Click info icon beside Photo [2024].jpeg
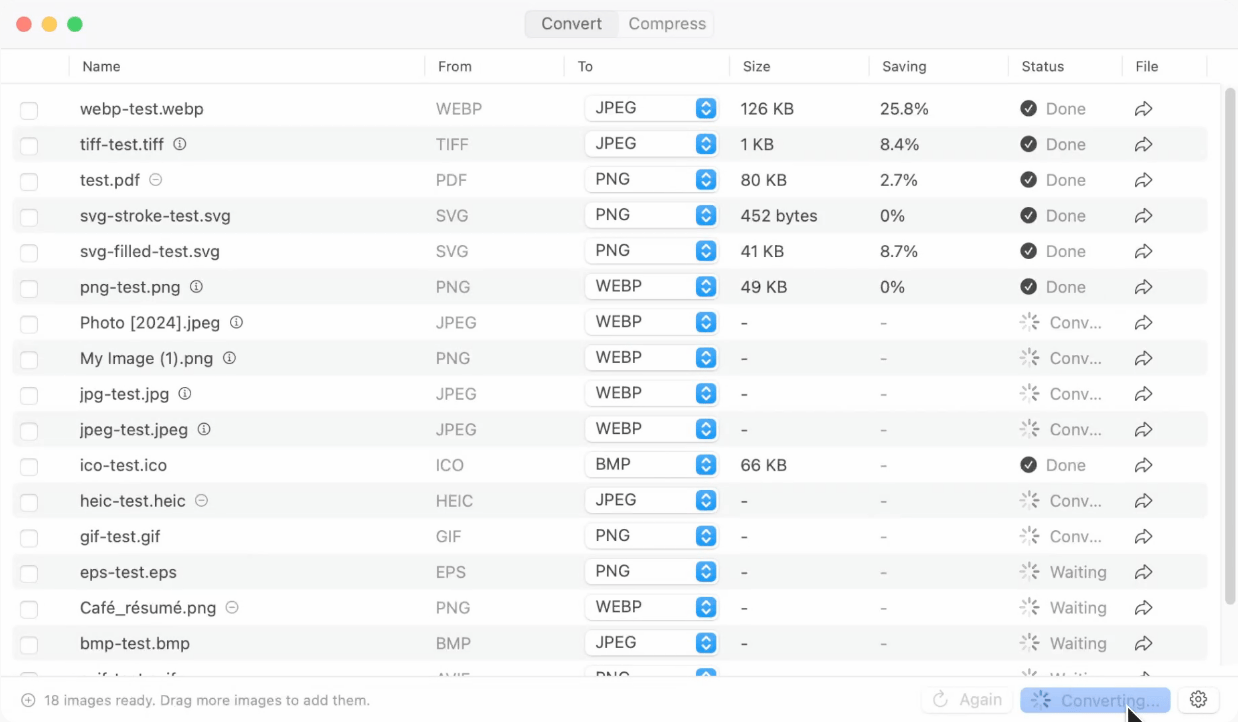 pos(237,322)
